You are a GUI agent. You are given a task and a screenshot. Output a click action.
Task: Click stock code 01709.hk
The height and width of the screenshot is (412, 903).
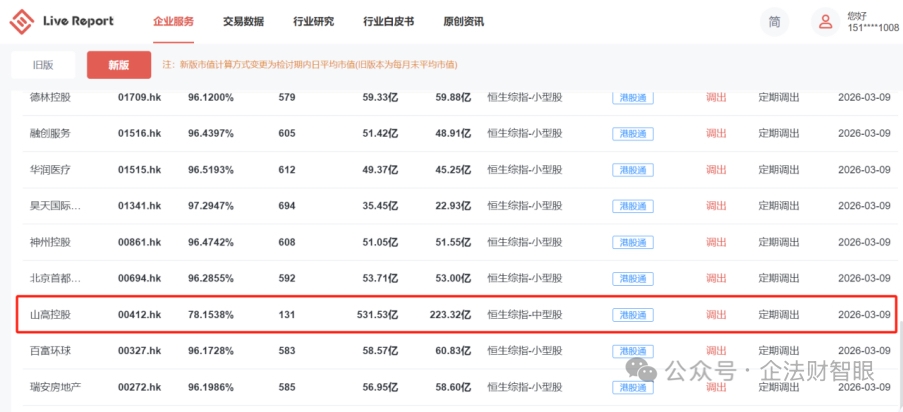(x=139, y=97)
